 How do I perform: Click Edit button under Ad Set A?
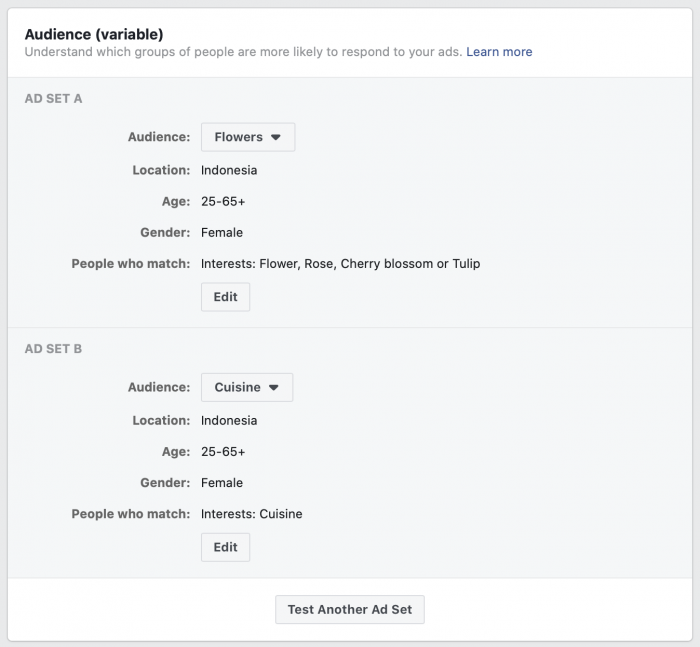[225, 297]
